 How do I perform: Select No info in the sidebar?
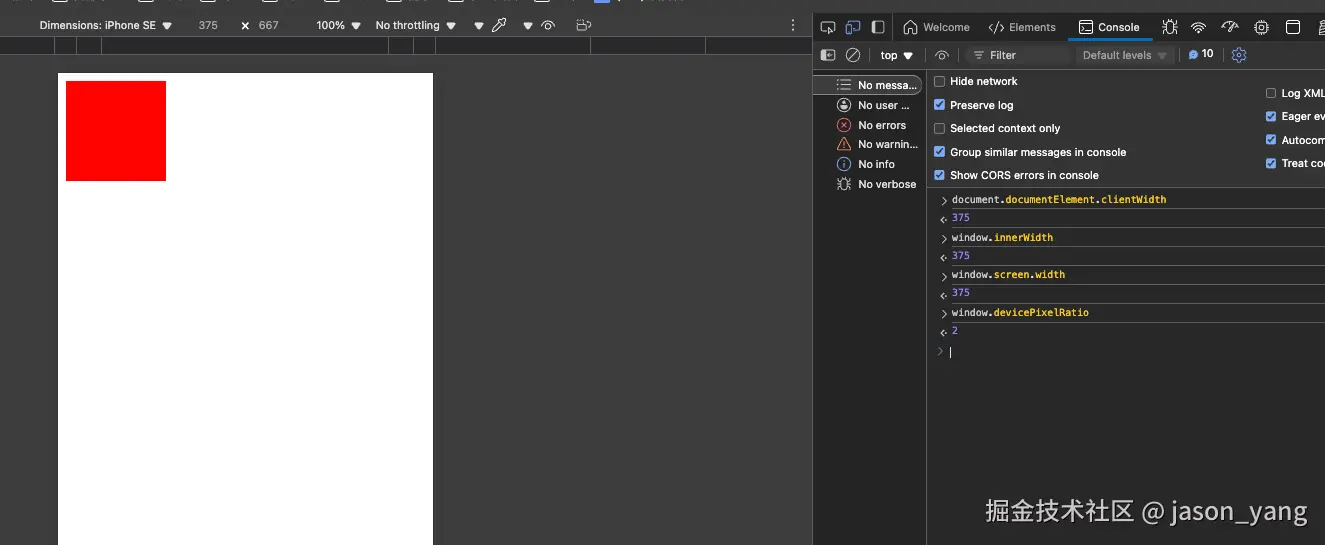(x=868, y=164)
